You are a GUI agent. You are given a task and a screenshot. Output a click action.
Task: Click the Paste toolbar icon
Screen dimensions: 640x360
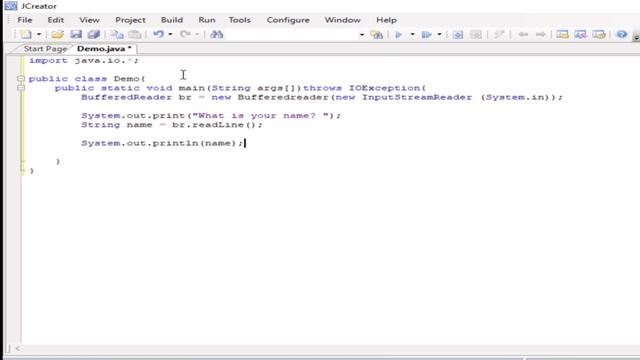[x=135, y=35]
